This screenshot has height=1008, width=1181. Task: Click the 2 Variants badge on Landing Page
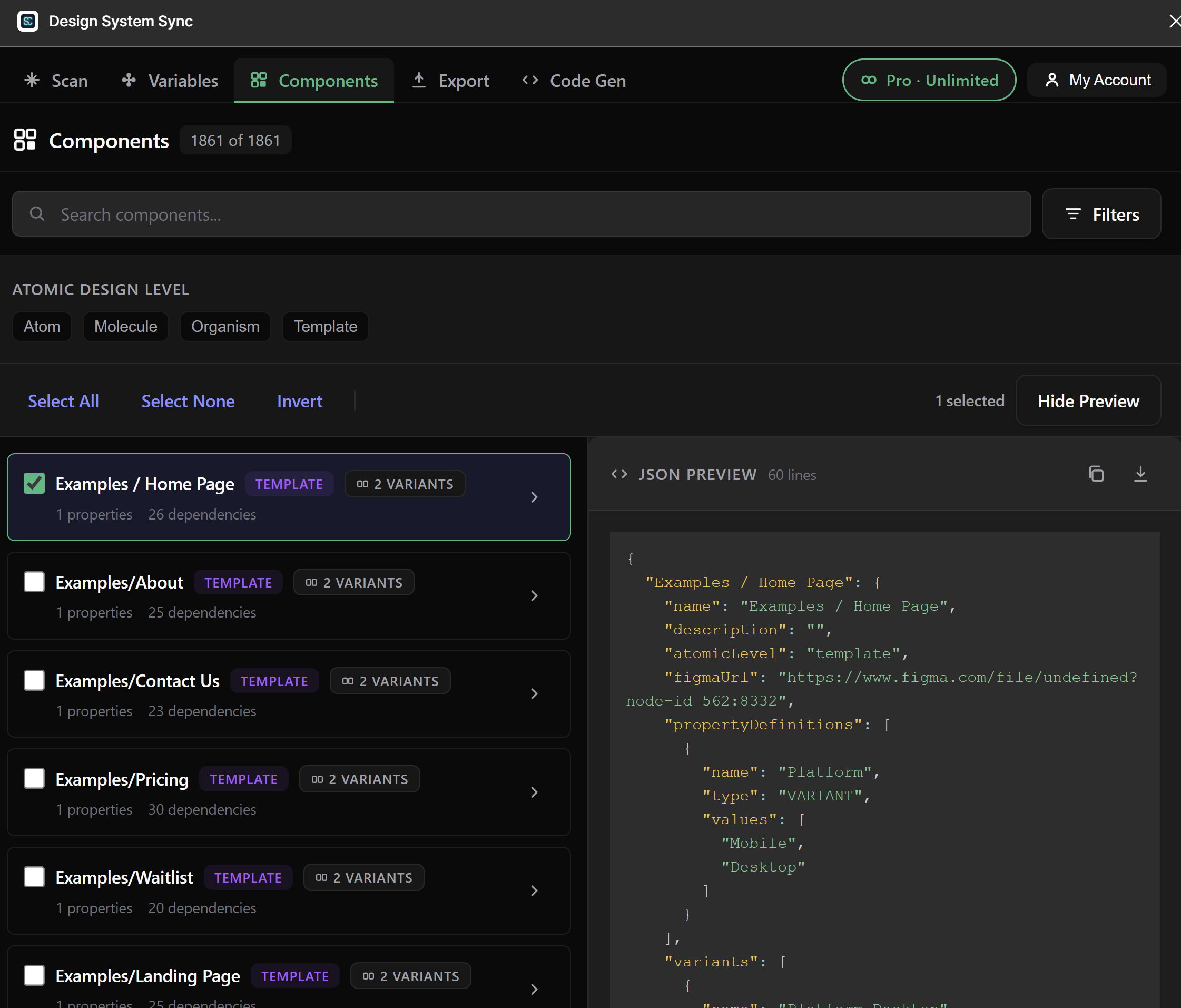click(411, 976)
